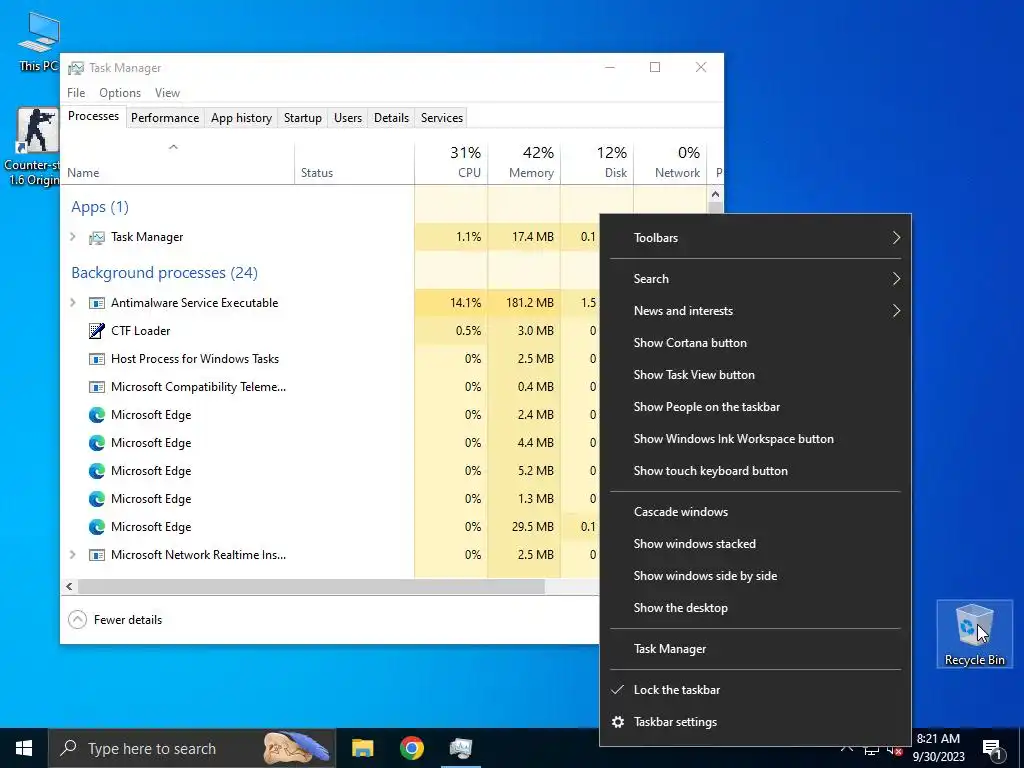Click the horizontal scrollbar left arrow
Image resolution: width=1024 pixels, height=768 pixels.
pyautogui.click(x=69, y=586)
